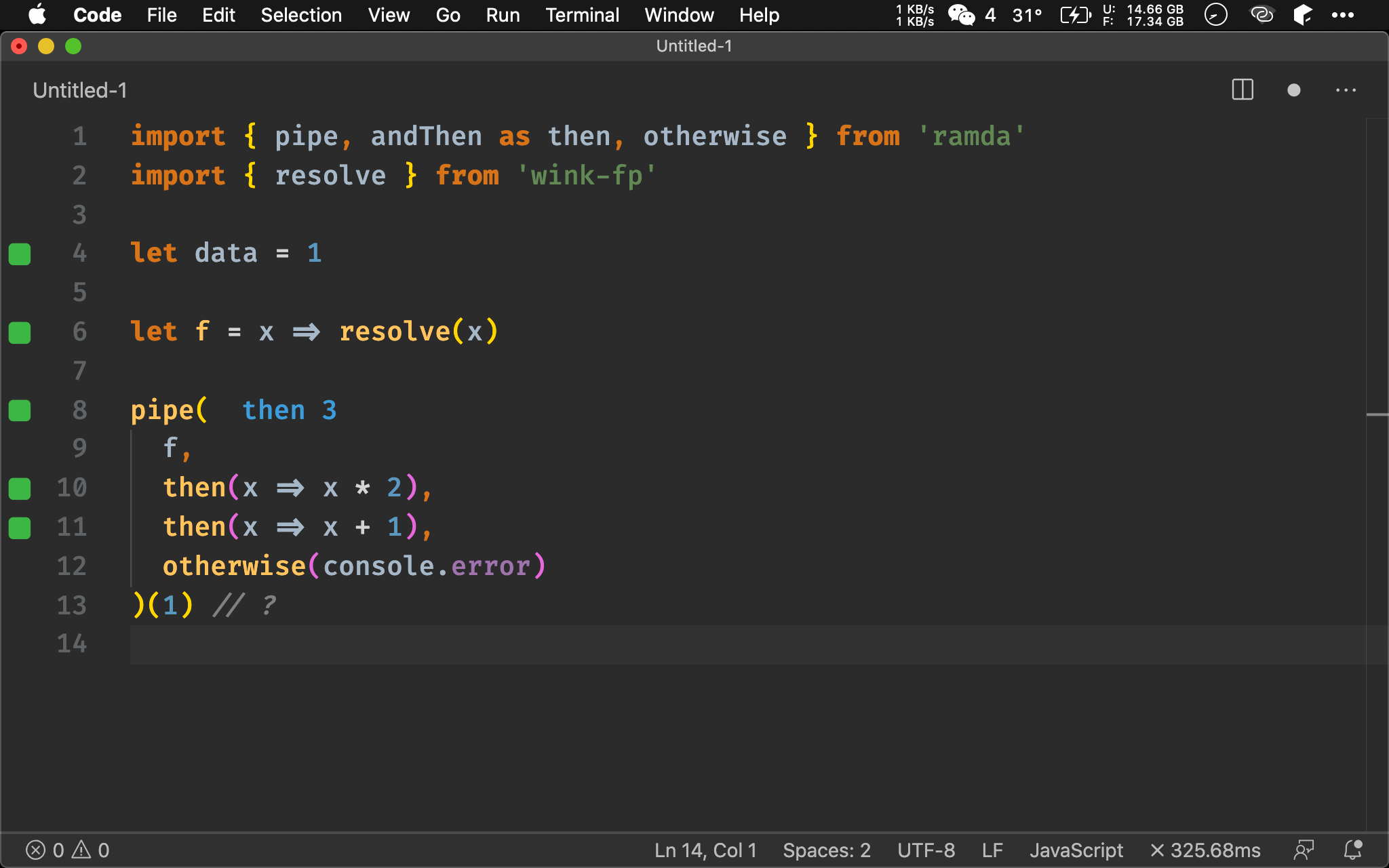Click the 325.68ms Quokka timing status
The width and height of the screenshot is (1389, 868).
pyautogui.click(x=1205, y=850)
